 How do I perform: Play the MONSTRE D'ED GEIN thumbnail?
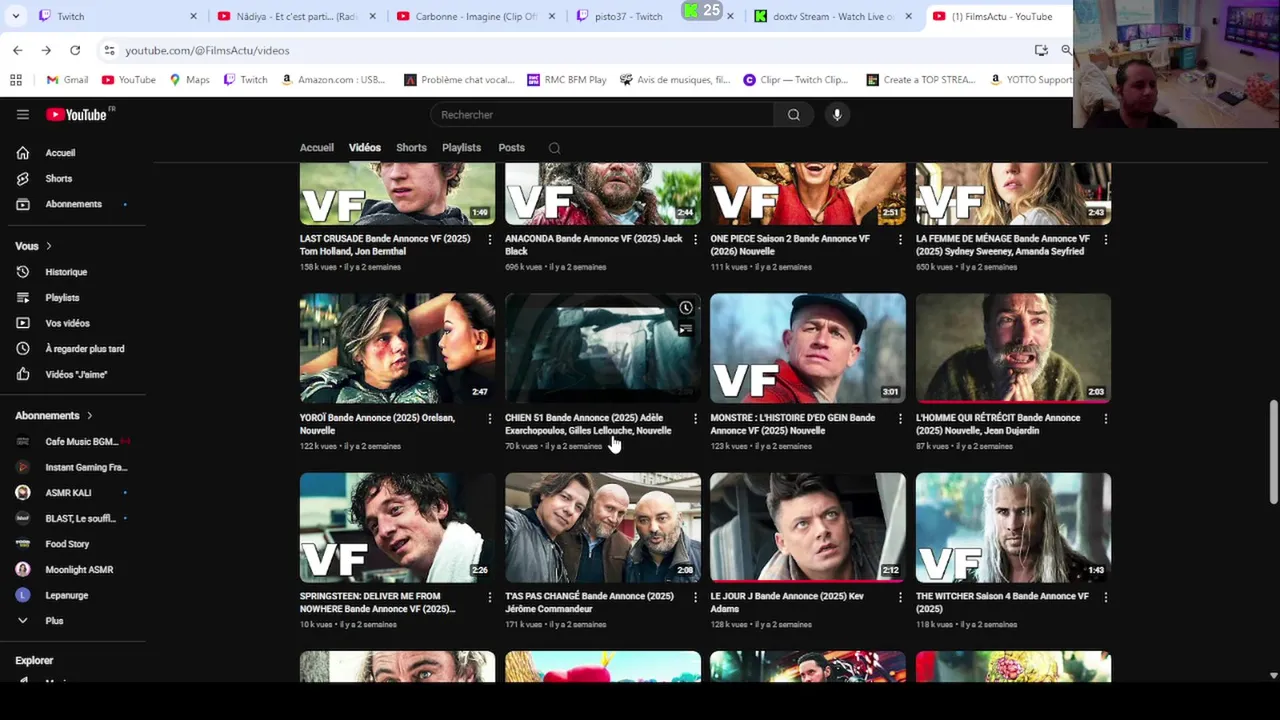point(808,347)
